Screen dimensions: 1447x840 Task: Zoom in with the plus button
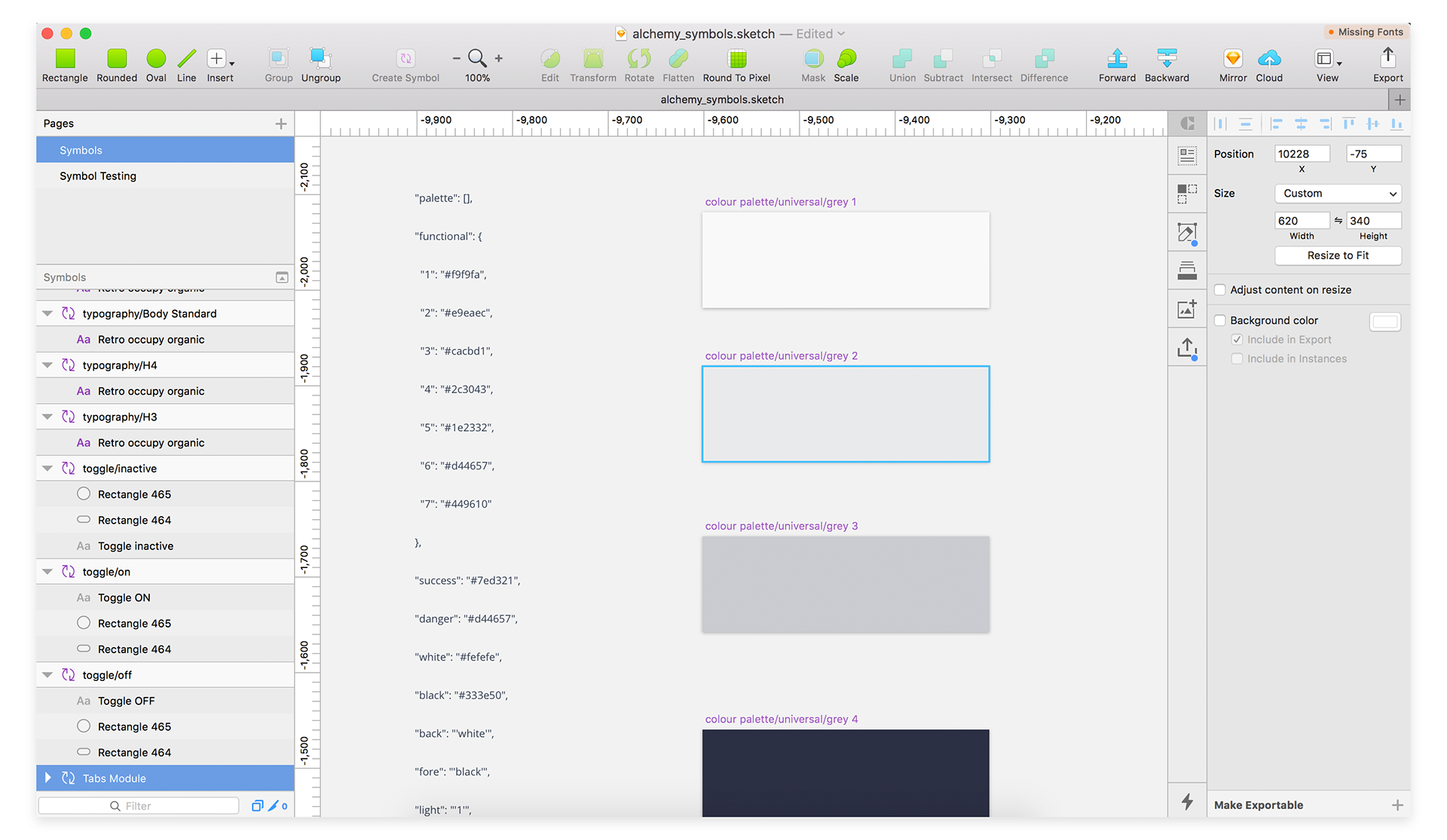tap(499, 58)
